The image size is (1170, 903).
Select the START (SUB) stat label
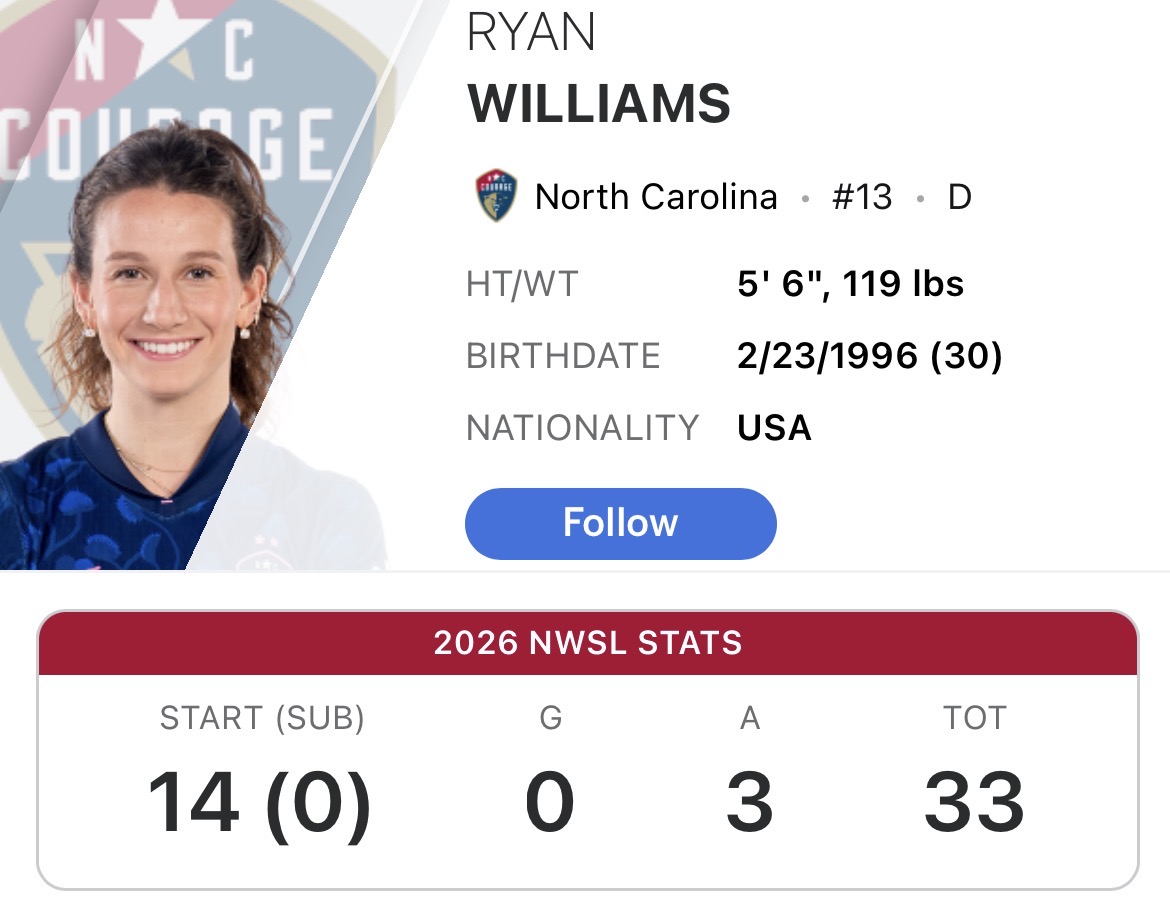click(x=262, y=718)
